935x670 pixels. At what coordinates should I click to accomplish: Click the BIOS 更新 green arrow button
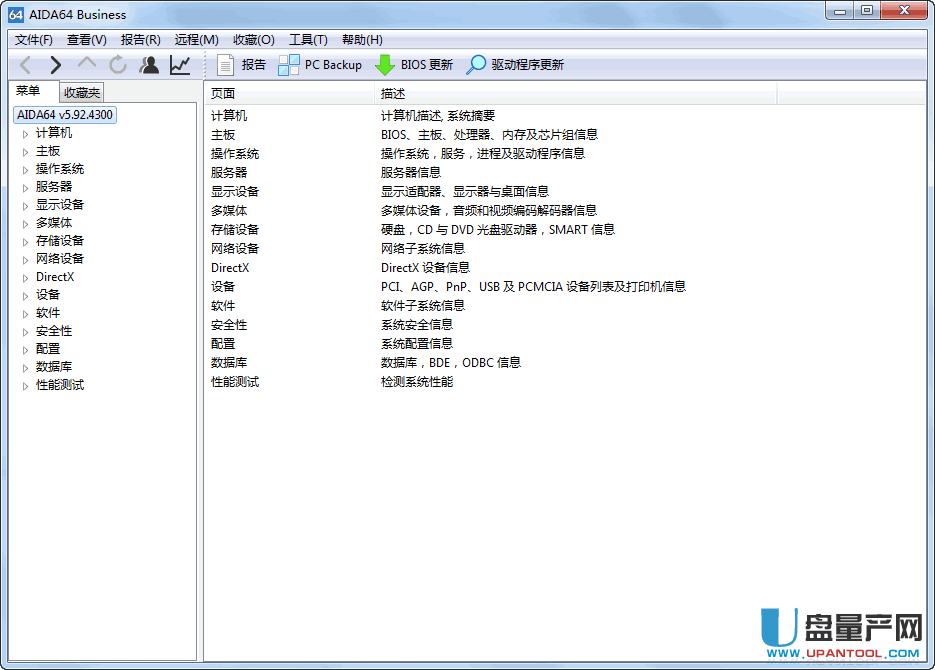(x=413, y=65)
